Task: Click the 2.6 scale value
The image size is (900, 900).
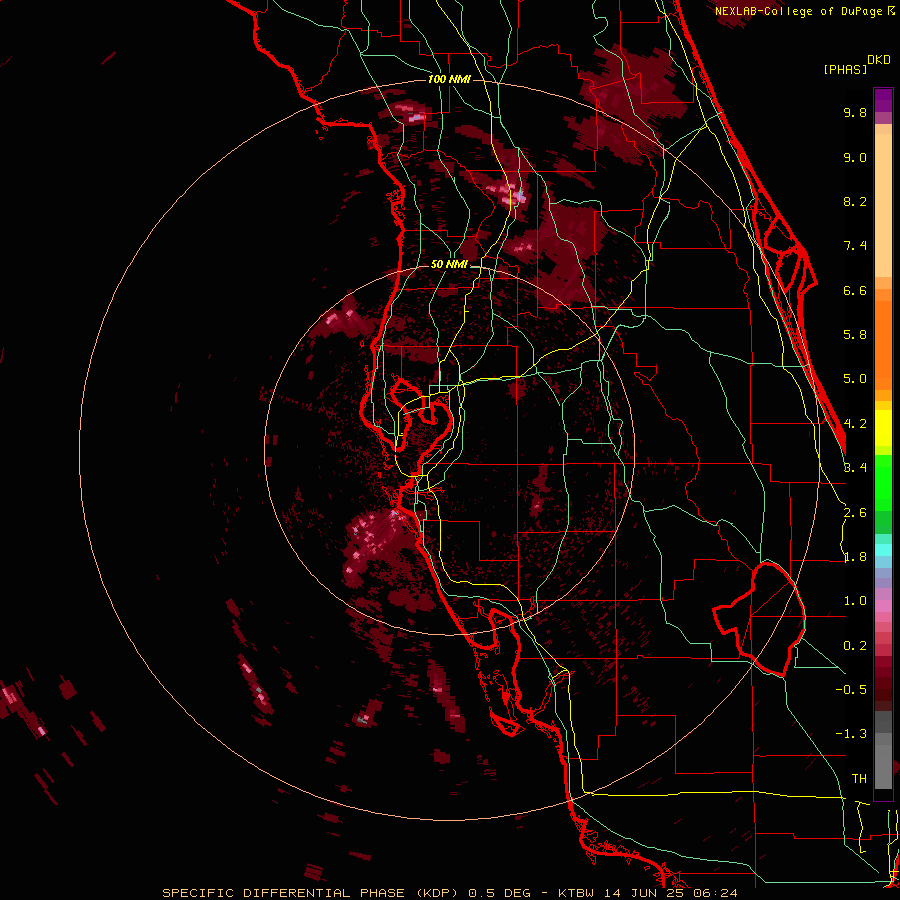Action: (855, 513)
